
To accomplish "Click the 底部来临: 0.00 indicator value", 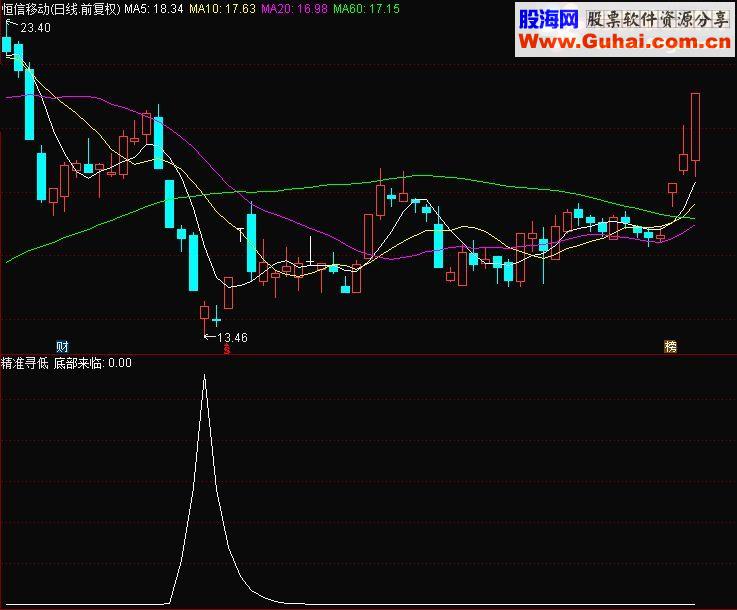I will pyautogui.click(x=92, y=363).
